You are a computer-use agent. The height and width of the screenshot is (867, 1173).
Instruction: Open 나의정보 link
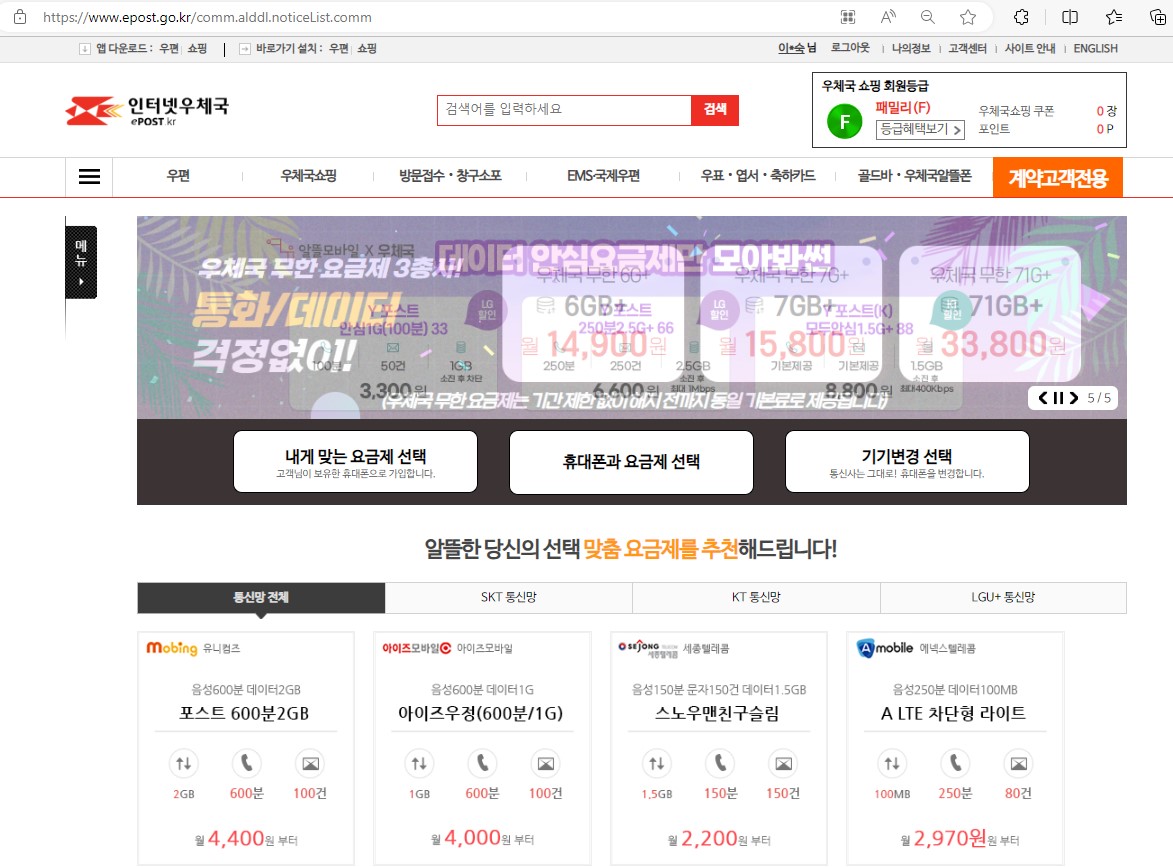pos(911,49)
